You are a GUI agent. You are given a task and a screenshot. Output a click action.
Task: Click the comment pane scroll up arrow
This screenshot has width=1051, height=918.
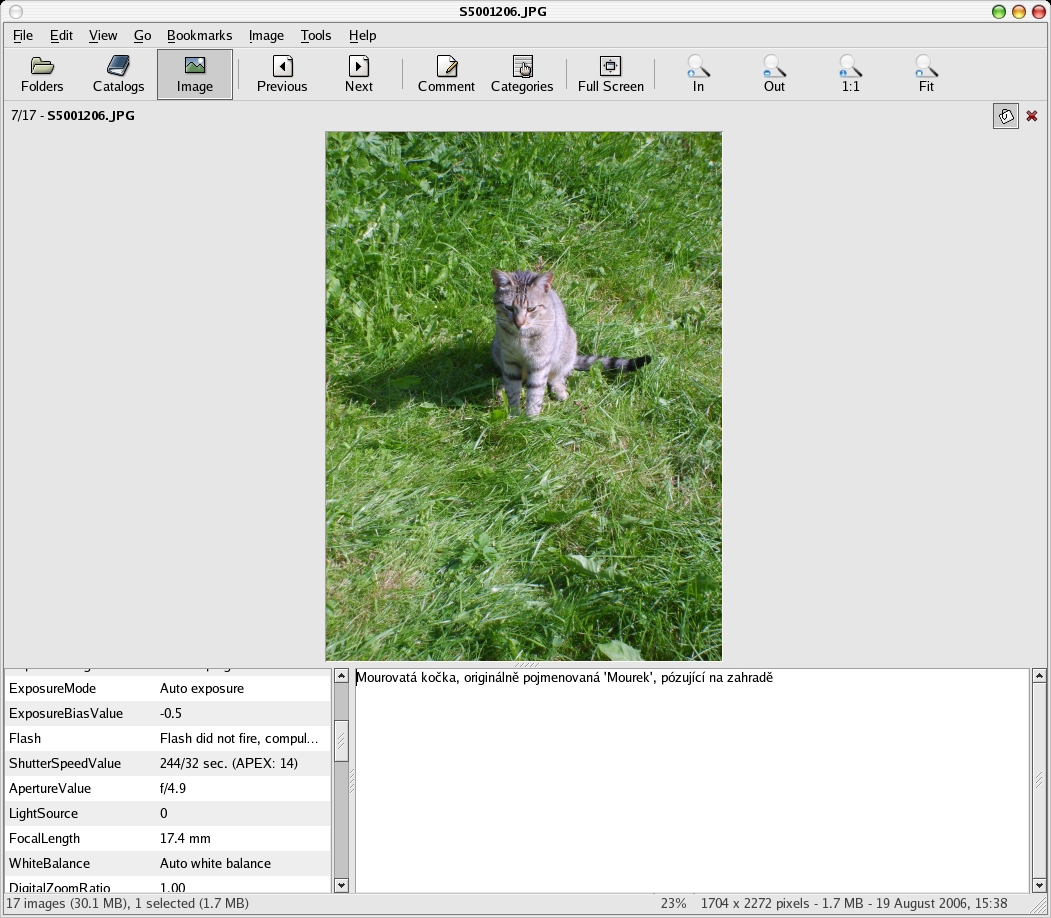pos(1039,676)
